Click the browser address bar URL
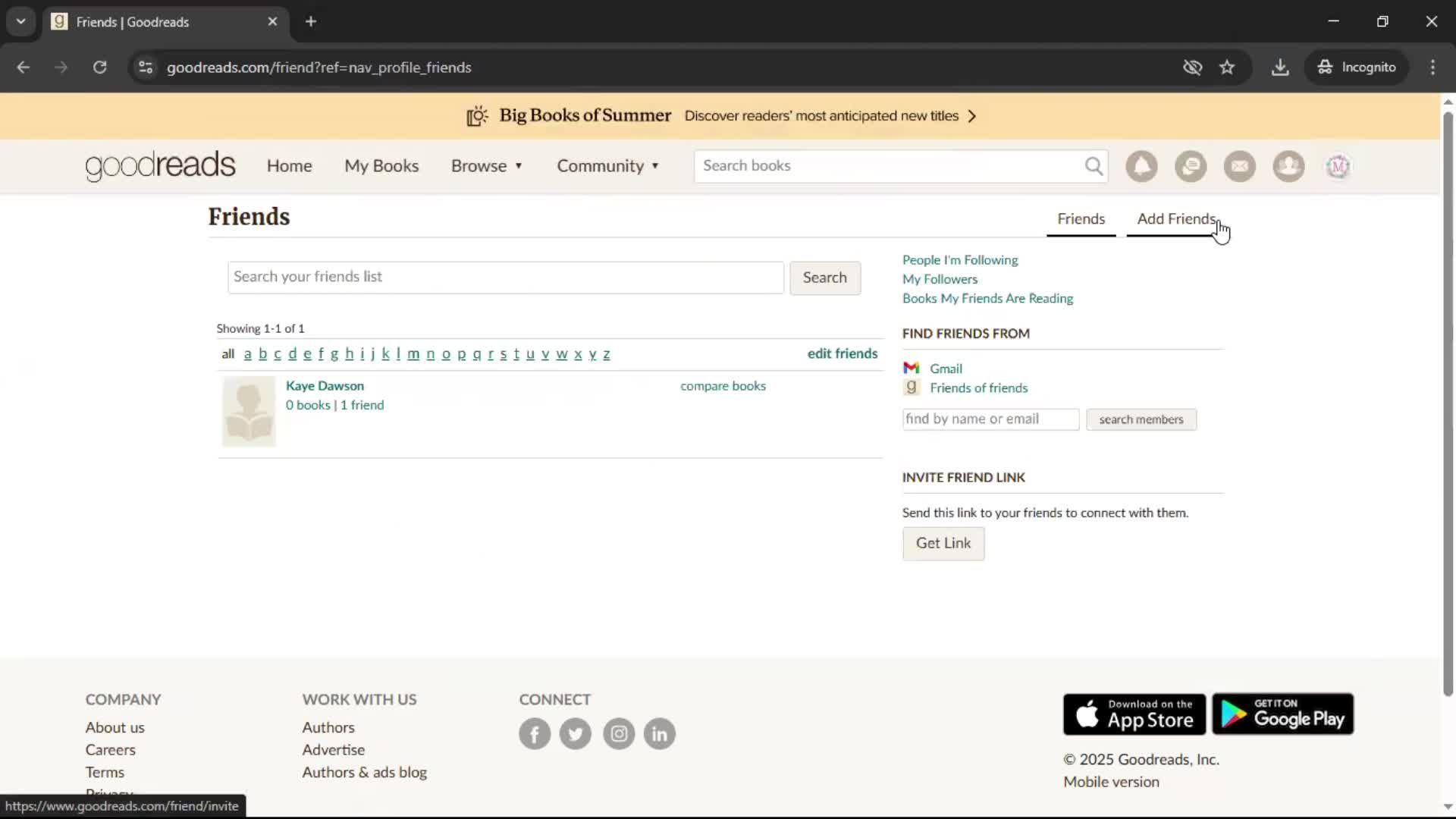The height and width of the screenshot is (819, 1456). (318, 67)
